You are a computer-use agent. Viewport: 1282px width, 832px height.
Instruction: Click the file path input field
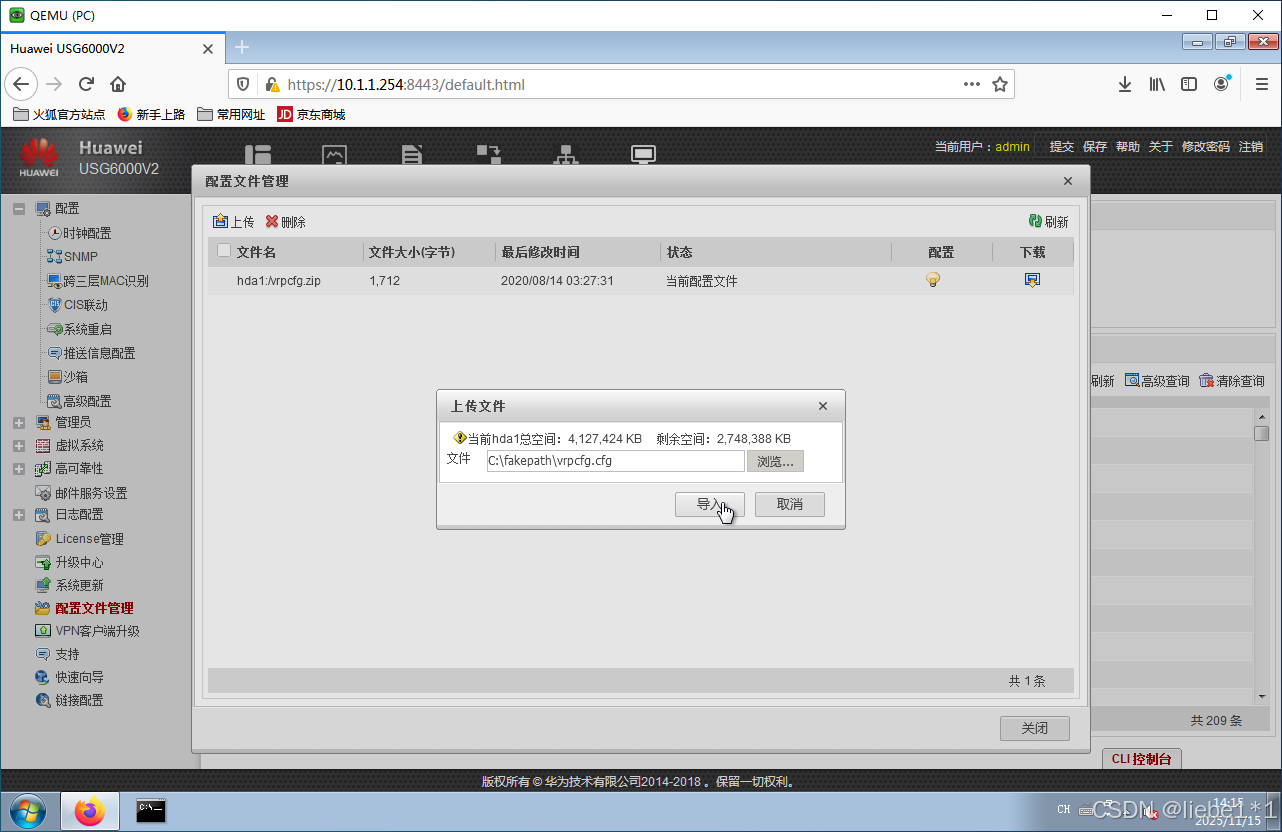(615, 461)
